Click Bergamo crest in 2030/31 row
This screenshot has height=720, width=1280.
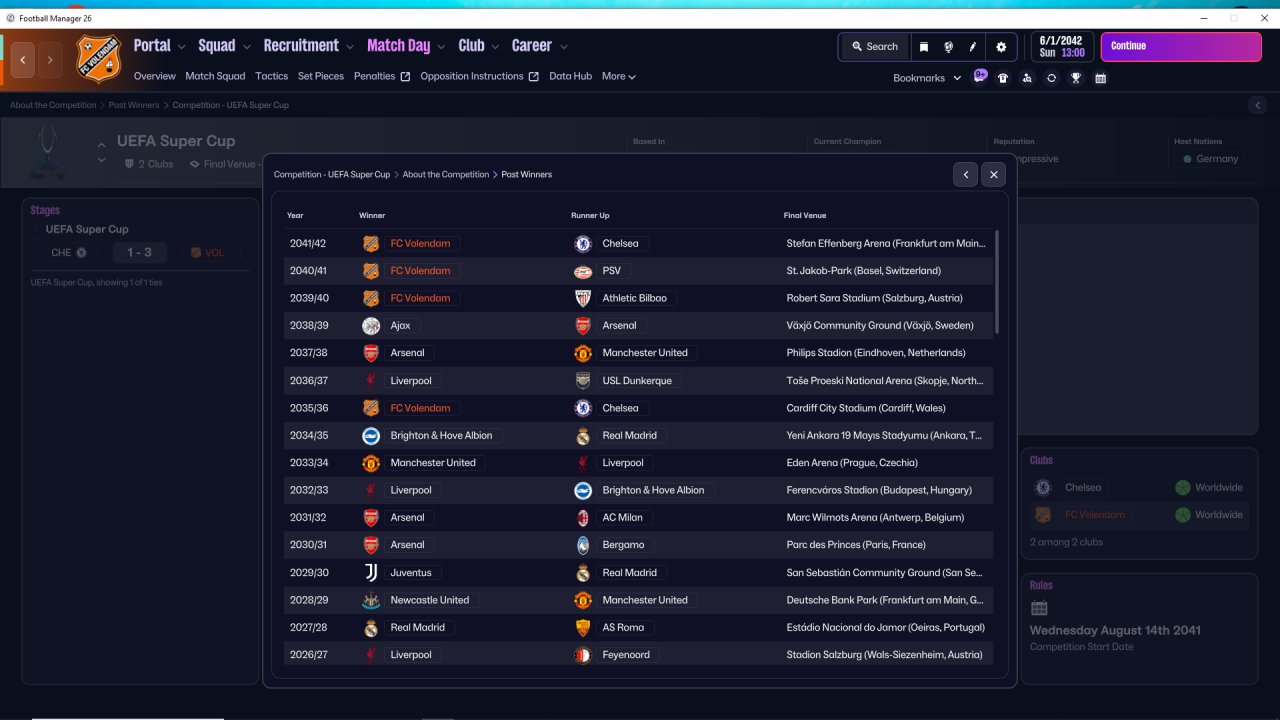tap(583, 545)
